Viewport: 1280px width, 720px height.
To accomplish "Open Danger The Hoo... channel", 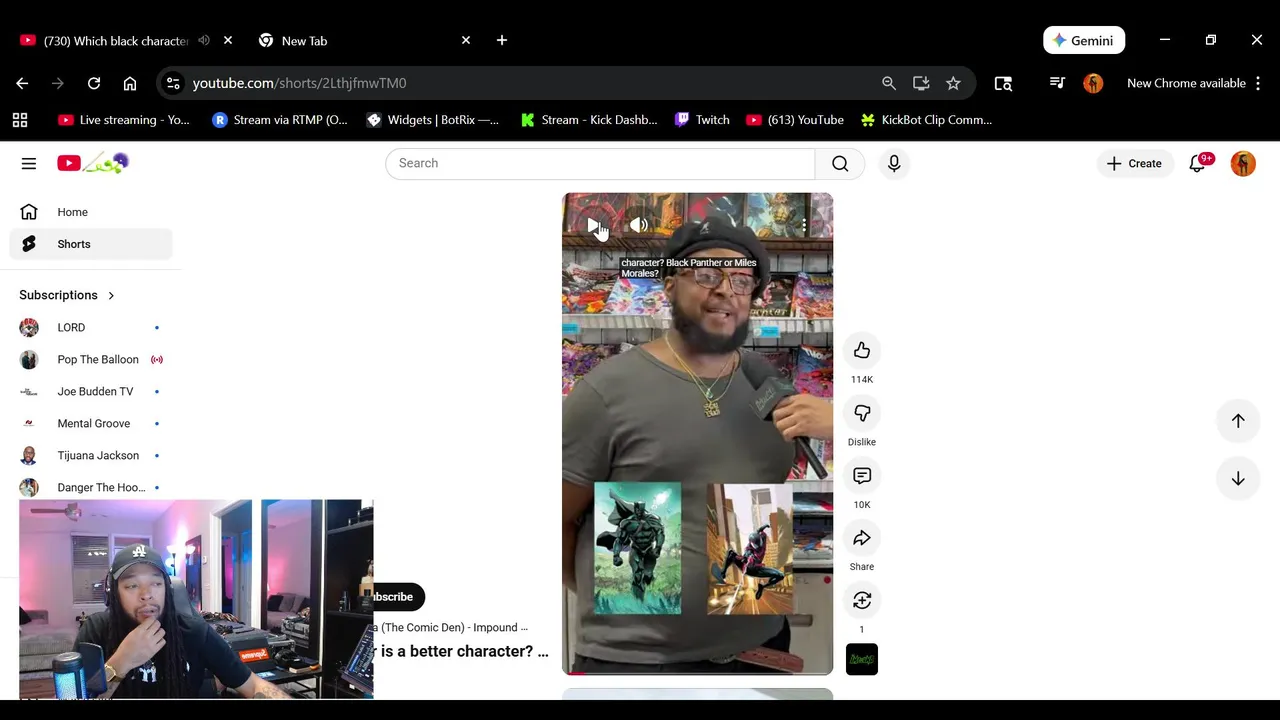I will [x=91, y=487].
